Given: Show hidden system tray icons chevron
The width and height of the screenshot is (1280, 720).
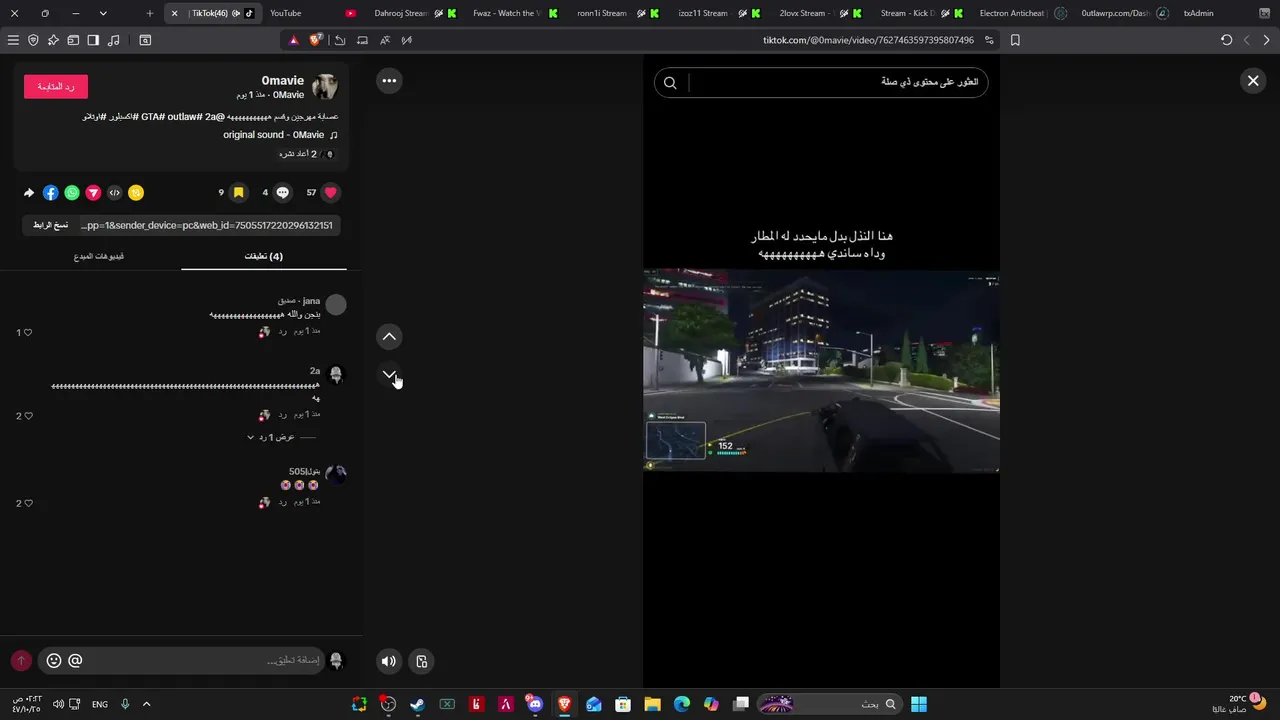Looking at the screenshot, I should pyautogui.click(x=147, y=704).
